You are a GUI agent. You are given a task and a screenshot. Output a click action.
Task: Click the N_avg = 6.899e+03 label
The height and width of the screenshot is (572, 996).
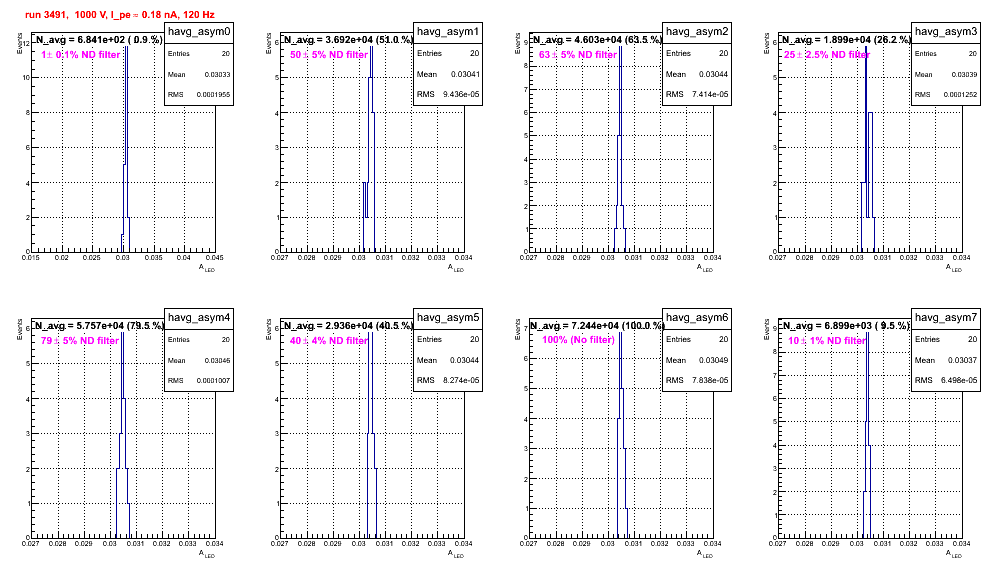point(846,325)
